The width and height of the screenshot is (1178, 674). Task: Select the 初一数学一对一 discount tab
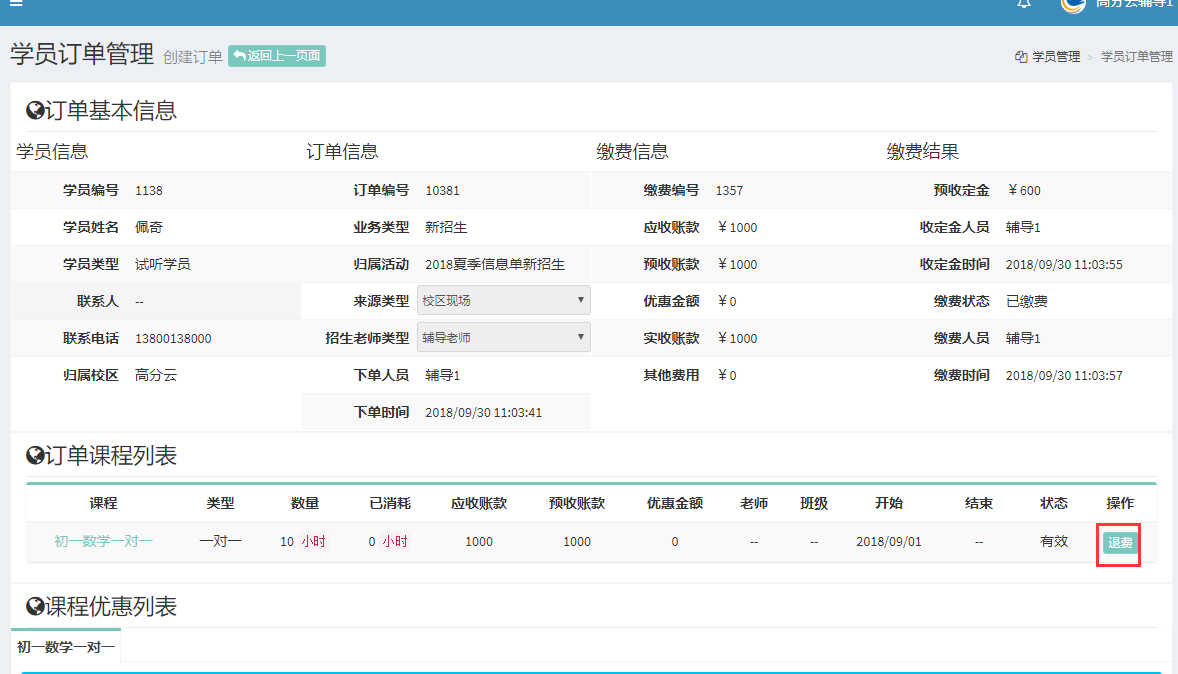(x=66, y=648)
